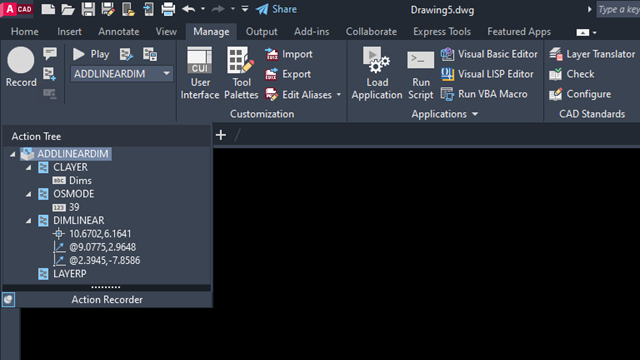Viewport: 640px width, 360px height.
Task: Save to Web & Mobile icon
Action: (149, 9)
